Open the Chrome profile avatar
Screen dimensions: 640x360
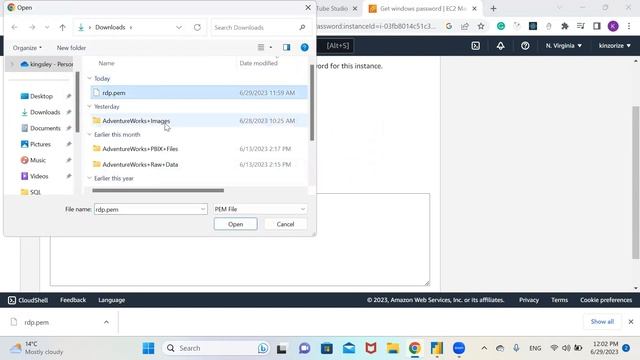[613, 26]
